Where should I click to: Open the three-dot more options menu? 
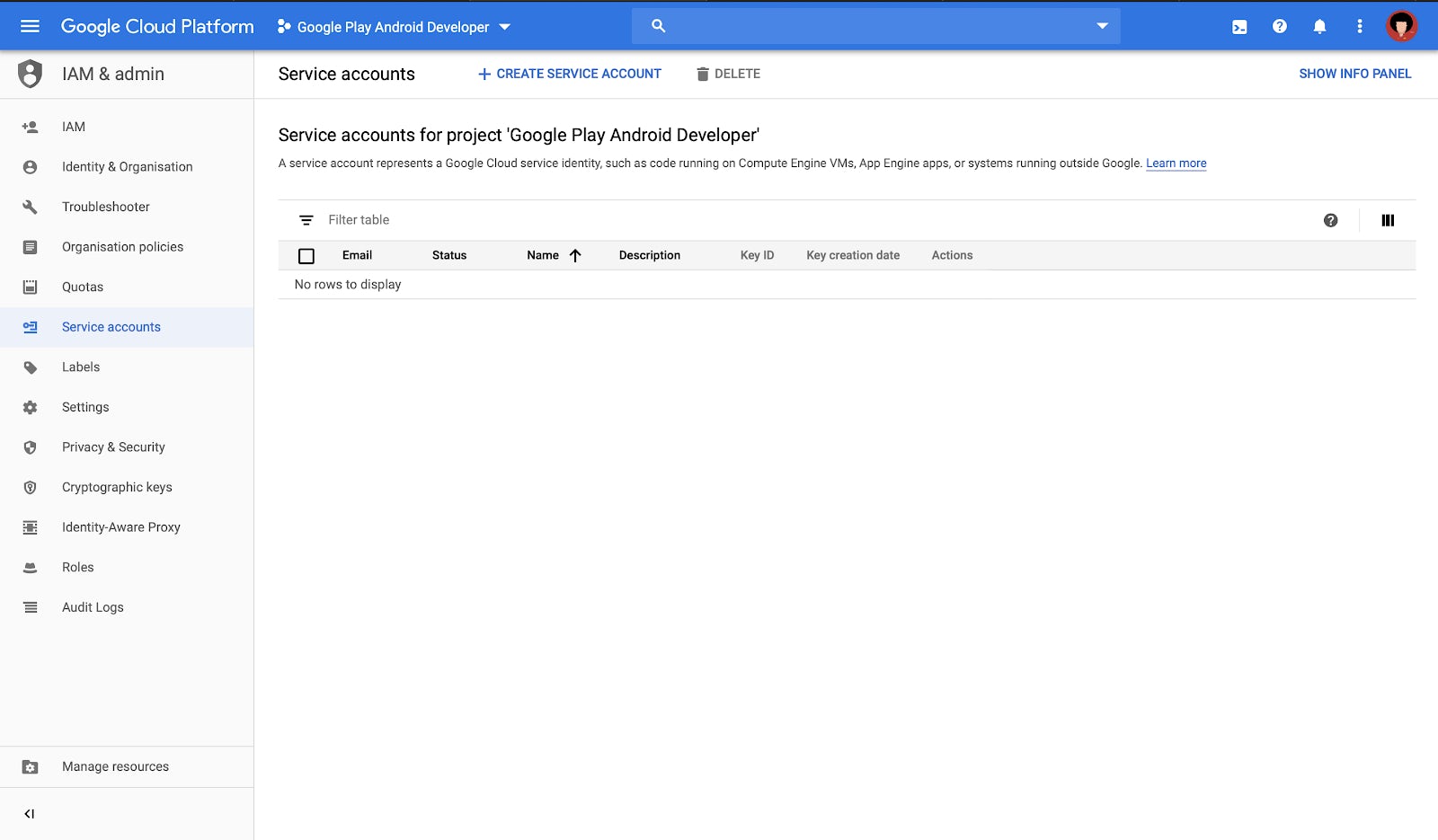click(1359, 27)
